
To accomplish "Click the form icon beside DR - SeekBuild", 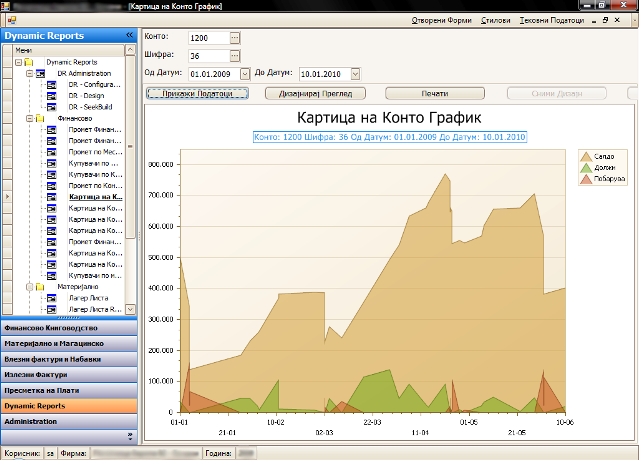I will 51,107.
